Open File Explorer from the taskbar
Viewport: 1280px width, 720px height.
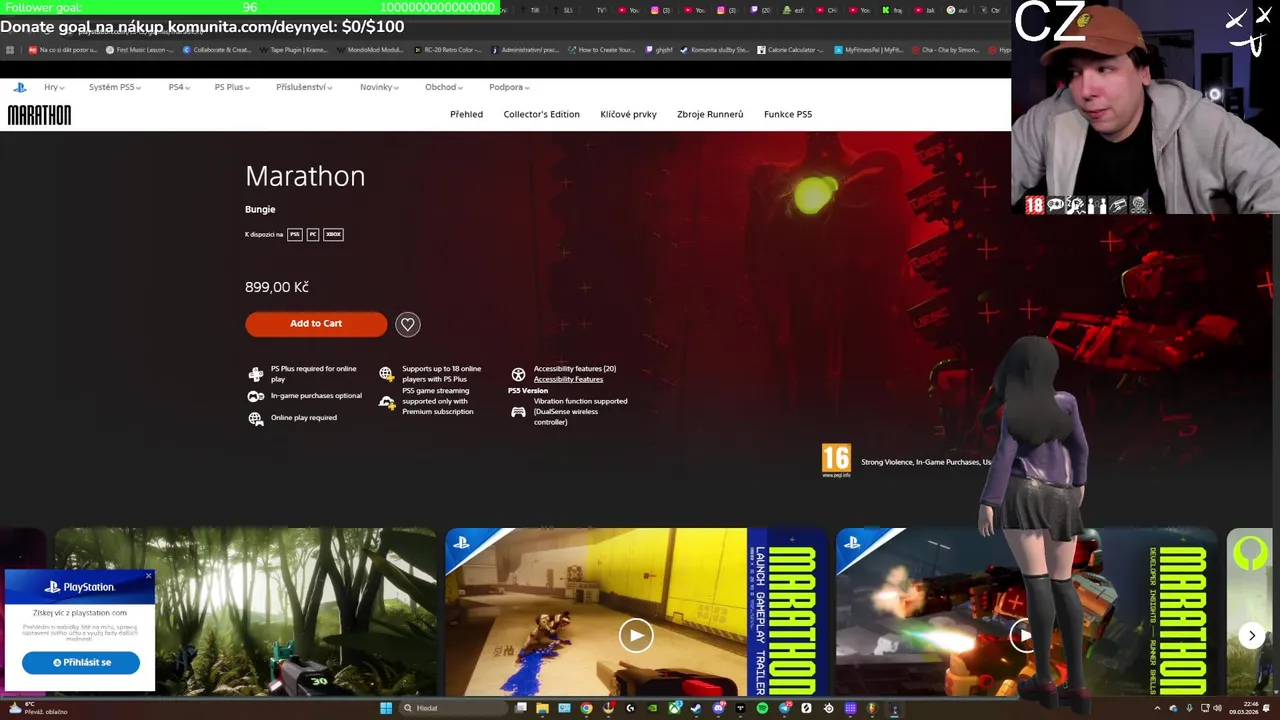click(542, 708)
